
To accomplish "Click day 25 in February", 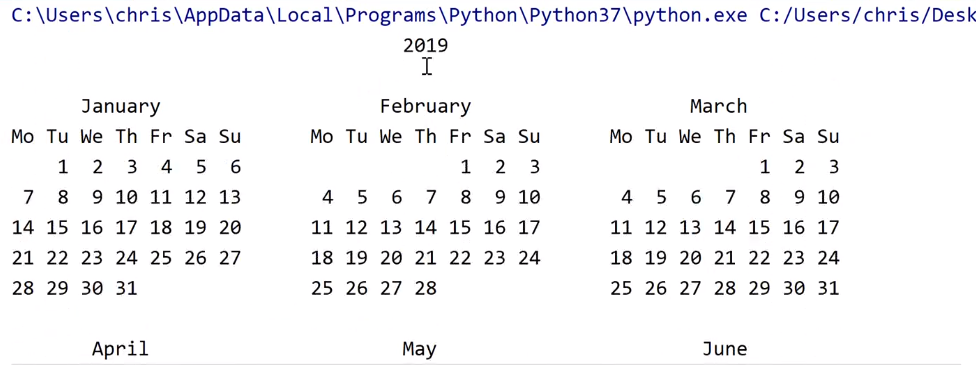I will 322,288.
